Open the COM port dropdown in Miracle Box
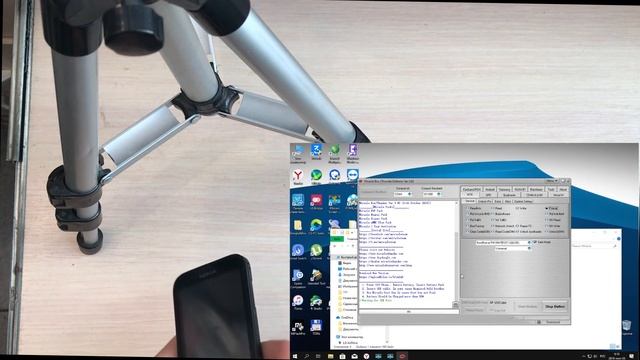640x360 pixels. 403,194
